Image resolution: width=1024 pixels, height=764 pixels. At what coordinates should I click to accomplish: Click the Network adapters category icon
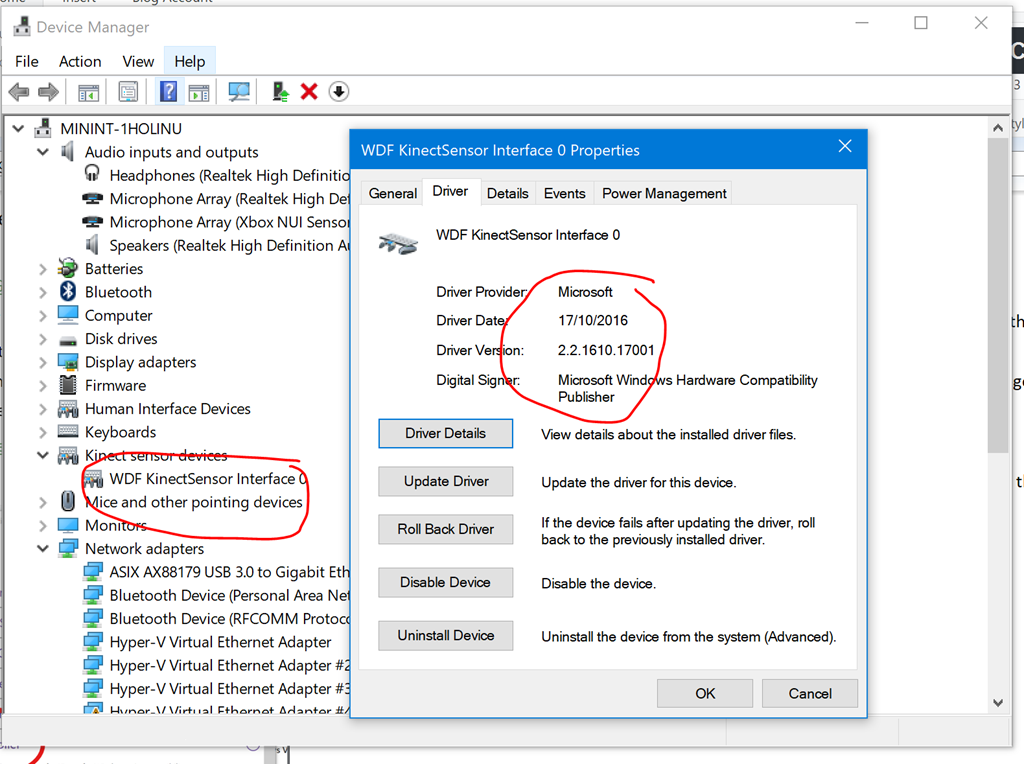pos(68,549)
